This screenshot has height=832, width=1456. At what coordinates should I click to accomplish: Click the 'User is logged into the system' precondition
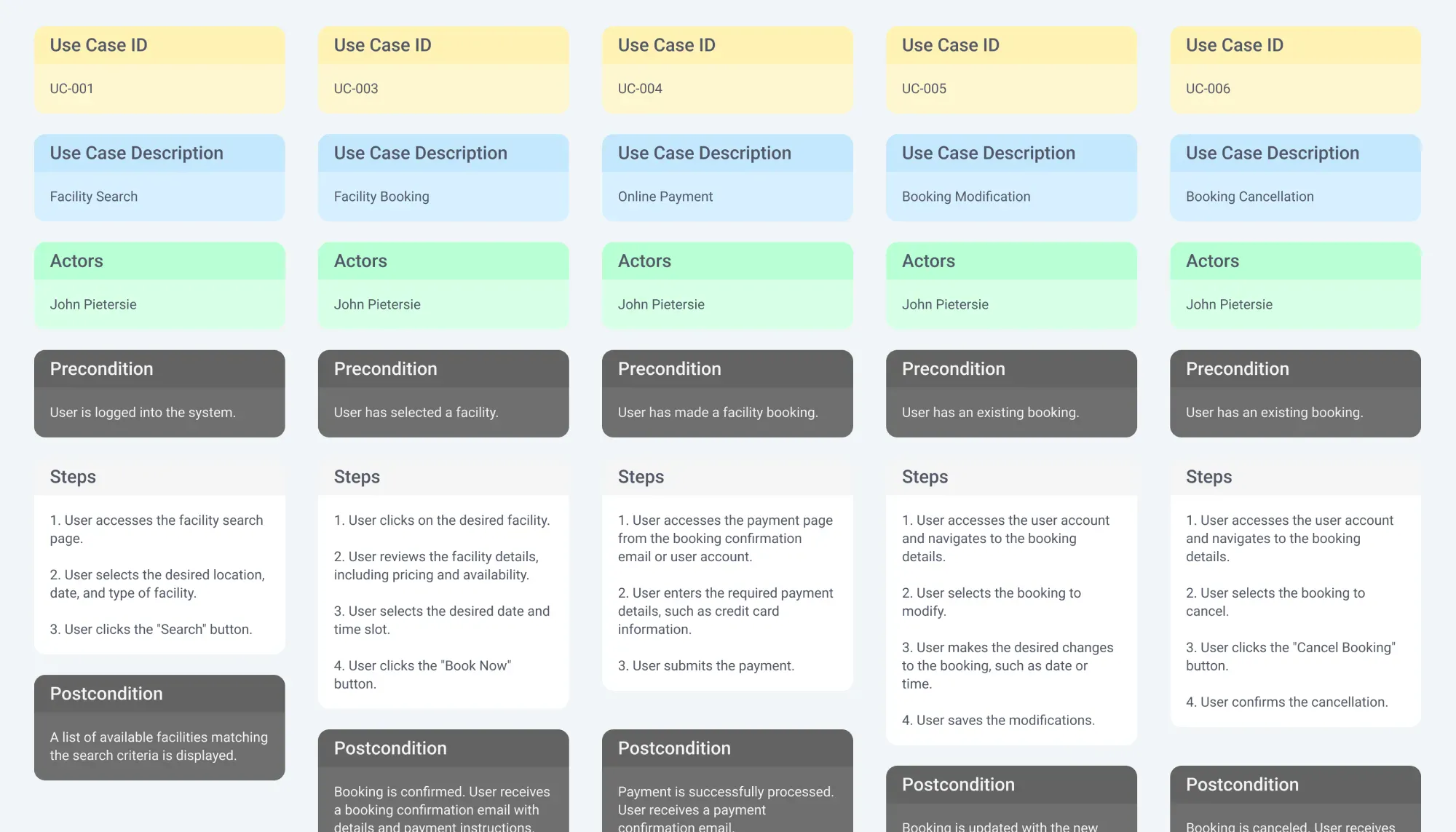point(159,394)
